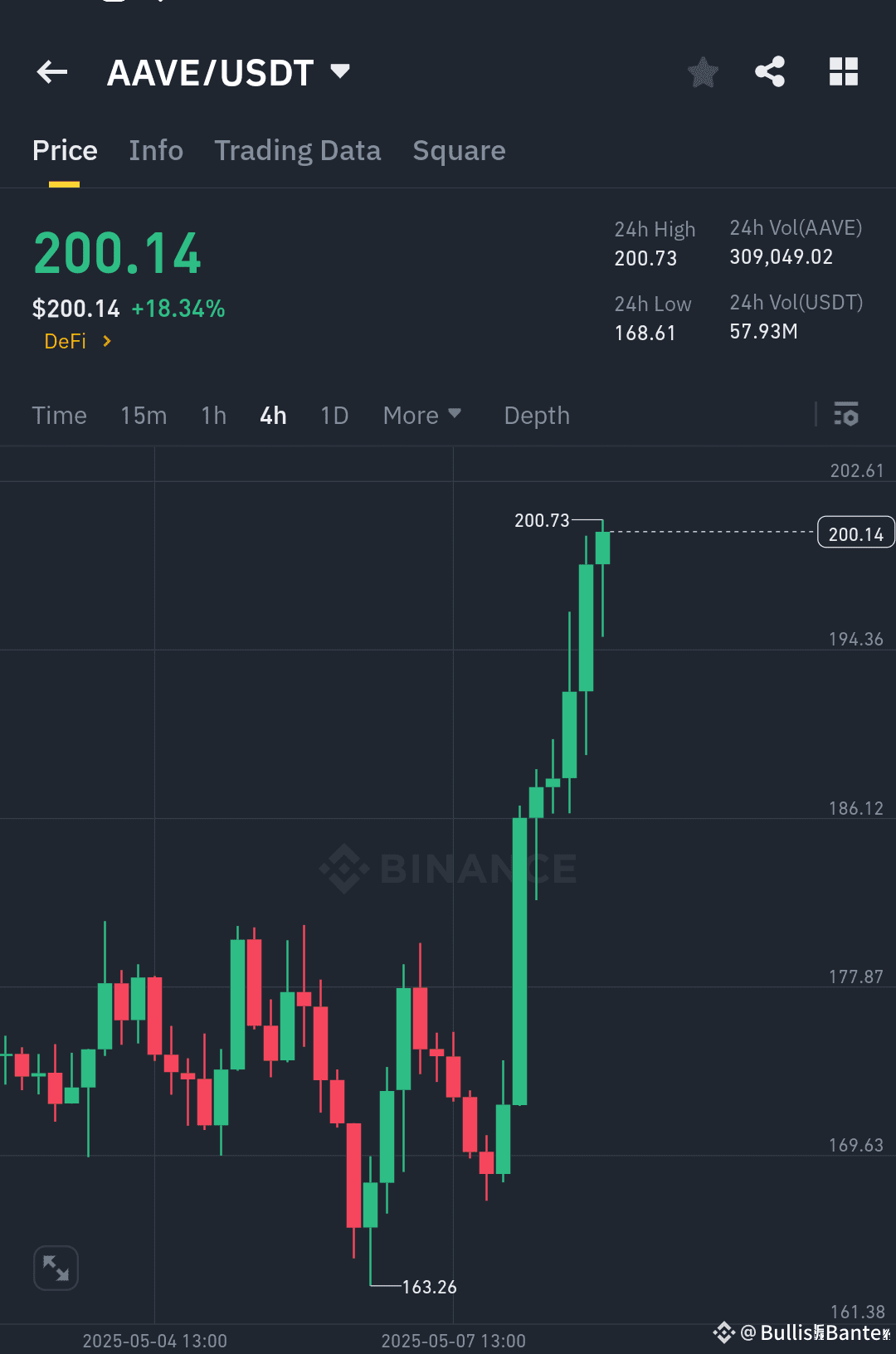Open the Square tab
The image size is (896, 1354).
tap(459, 150)
